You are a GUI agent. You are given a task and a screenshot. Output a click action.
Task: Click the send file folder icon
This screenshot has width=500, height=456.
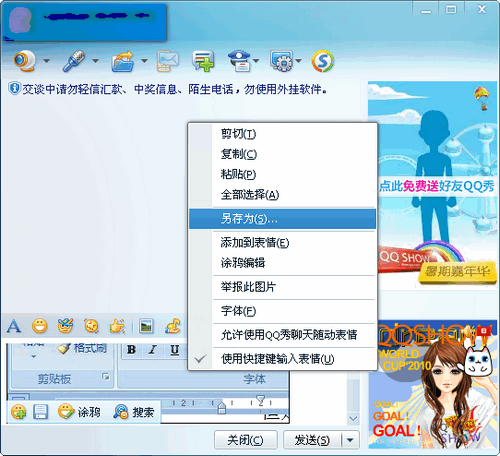(x=123, y=61)
